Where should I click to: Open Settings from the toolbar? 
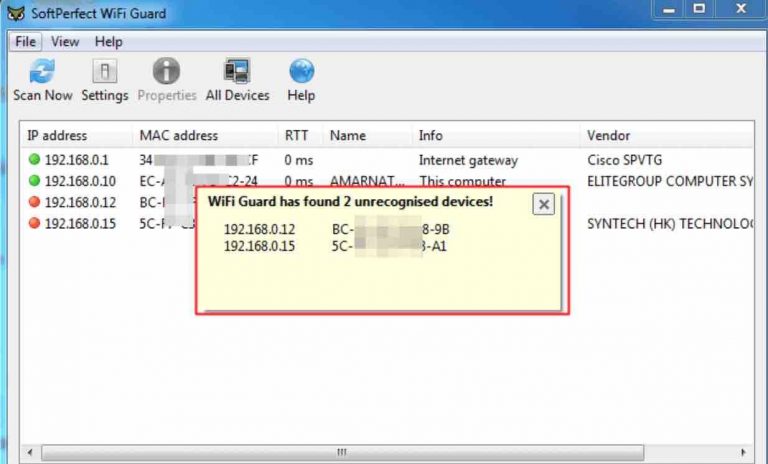pyautogui.click(x=104, y=73)
